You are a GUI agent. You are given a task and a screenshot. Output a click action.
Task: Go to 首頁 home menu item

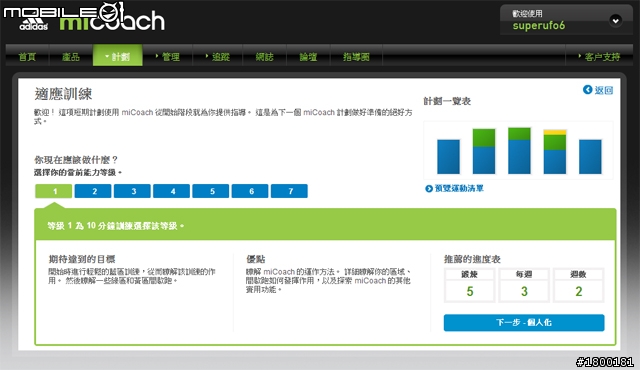point(27,57)
